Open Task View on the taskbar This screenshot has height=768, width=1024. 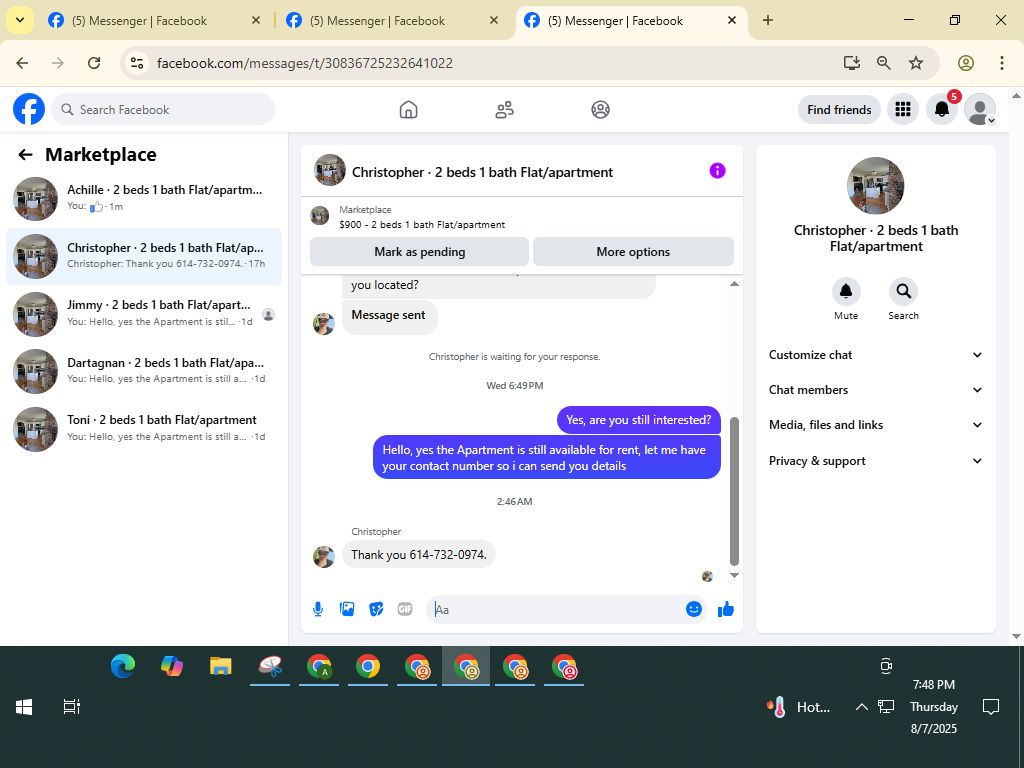pyautogui.click(x=71, y=707)
